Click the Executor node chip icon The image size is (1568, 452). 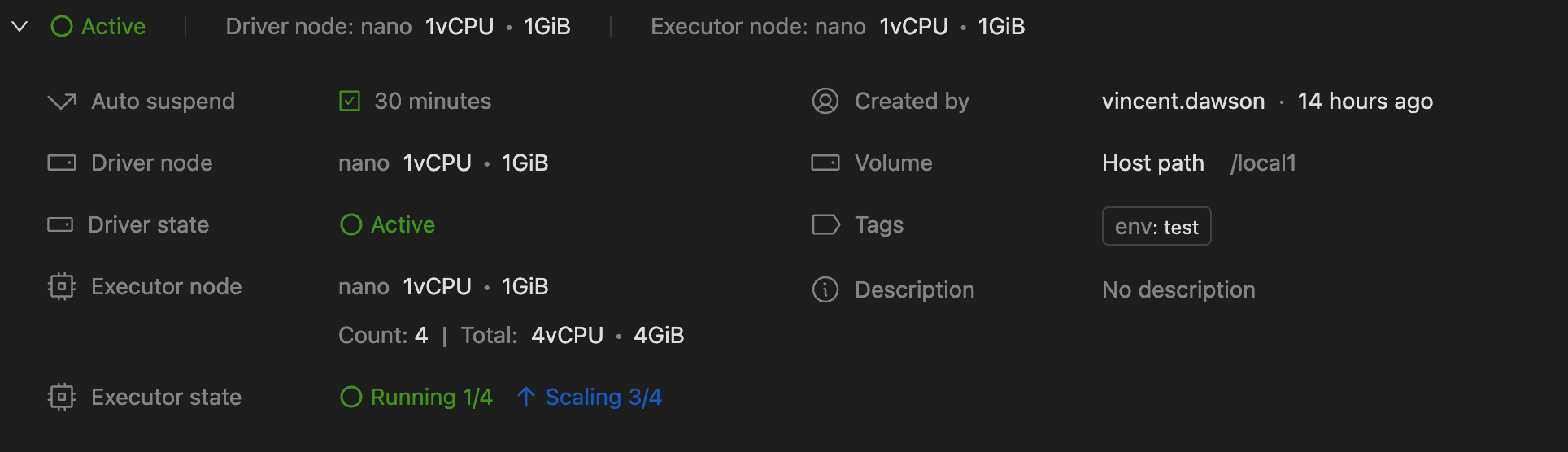coord(62,287)
